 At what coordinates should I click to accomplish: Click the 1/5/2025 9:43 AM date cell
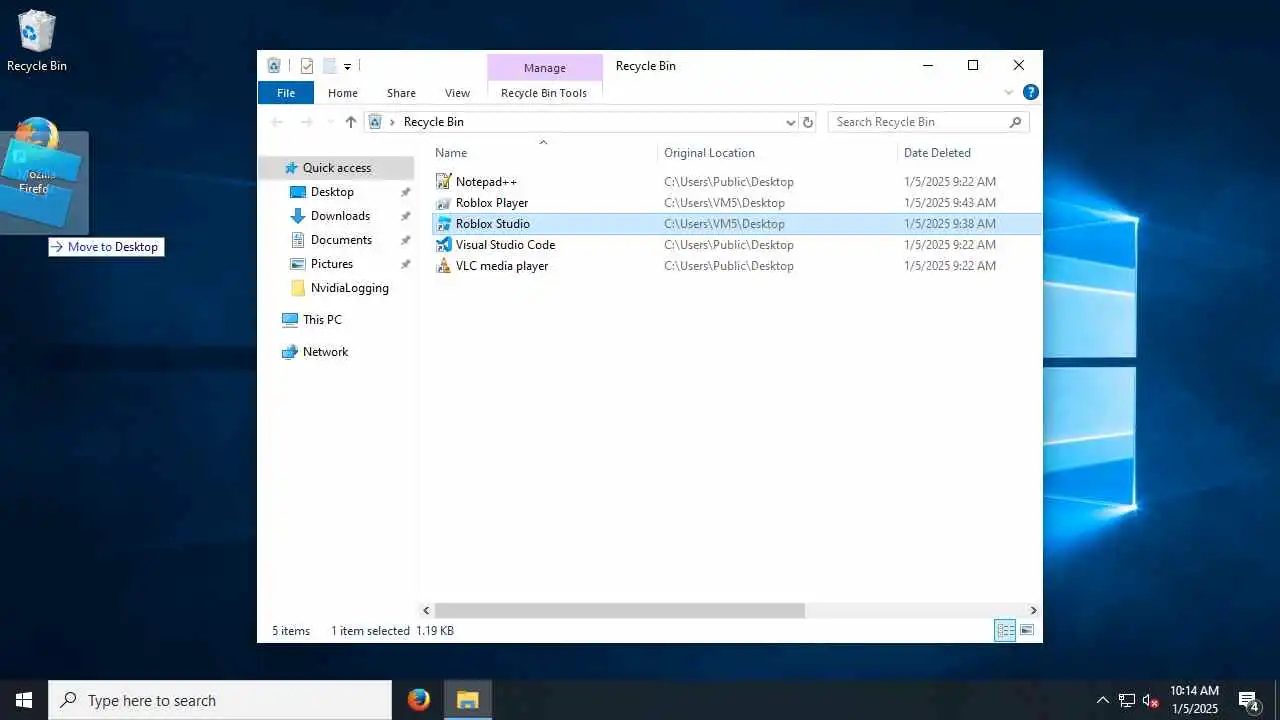click(x=950, y=203)
